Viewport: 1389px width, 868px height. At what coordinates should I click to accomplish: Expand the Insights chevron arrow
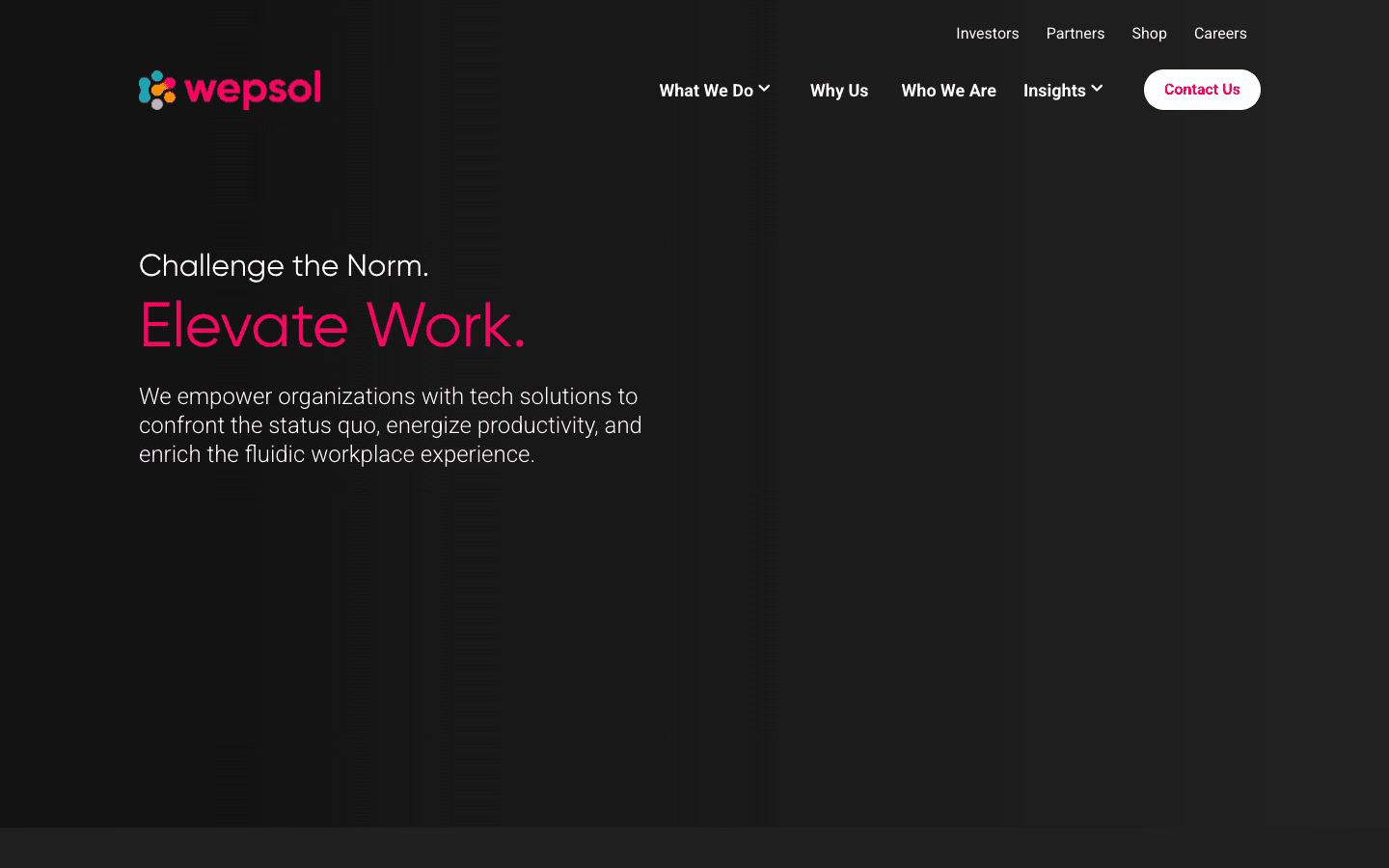pos(1097,89)
